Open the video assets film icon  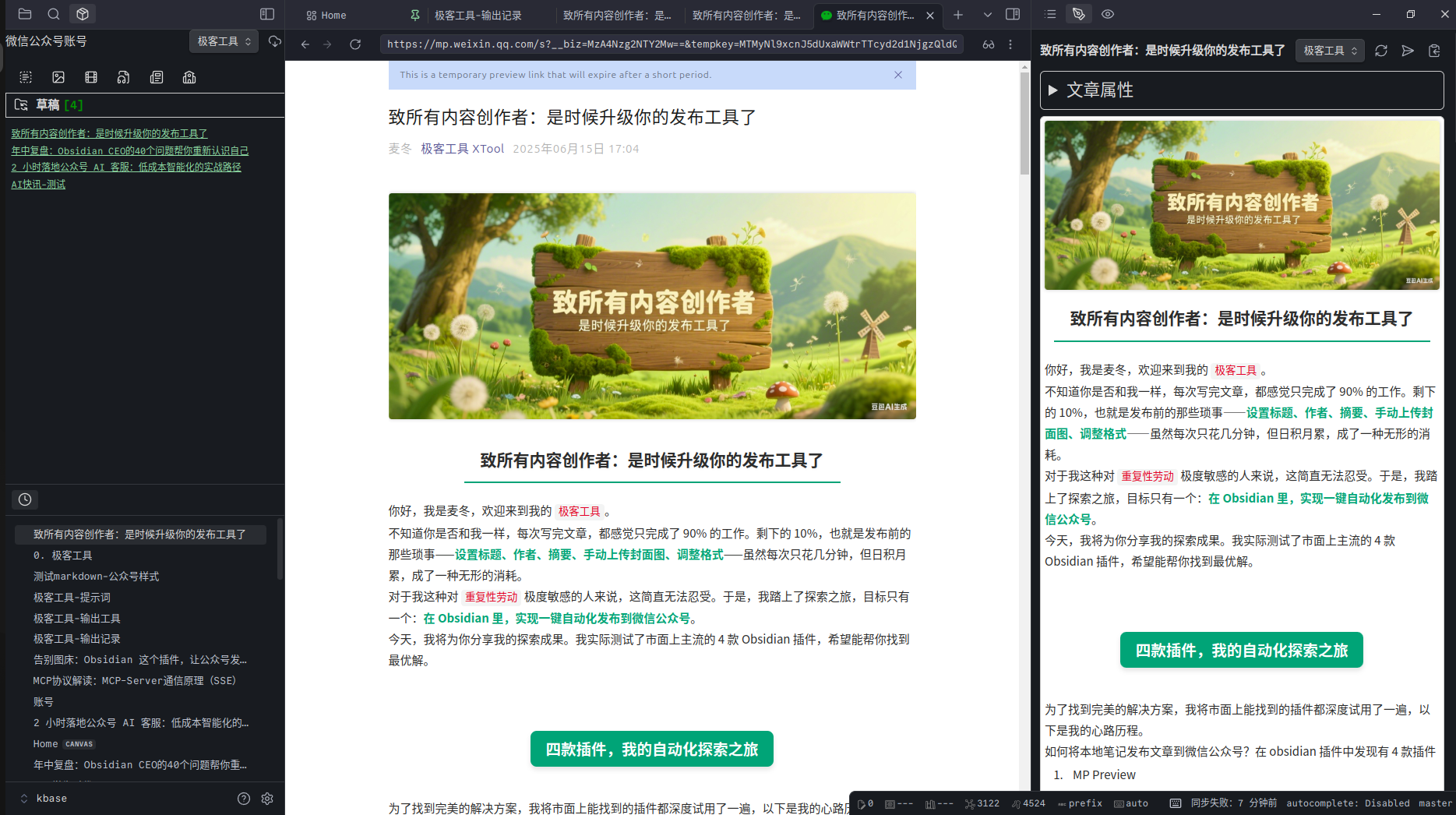coord(91,77)
